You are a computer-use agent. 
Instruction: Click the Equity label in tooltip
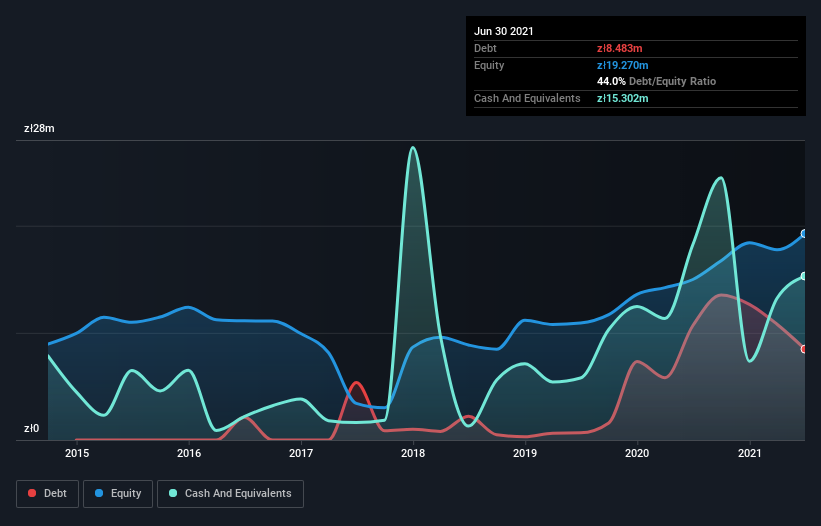coord(489,65)
